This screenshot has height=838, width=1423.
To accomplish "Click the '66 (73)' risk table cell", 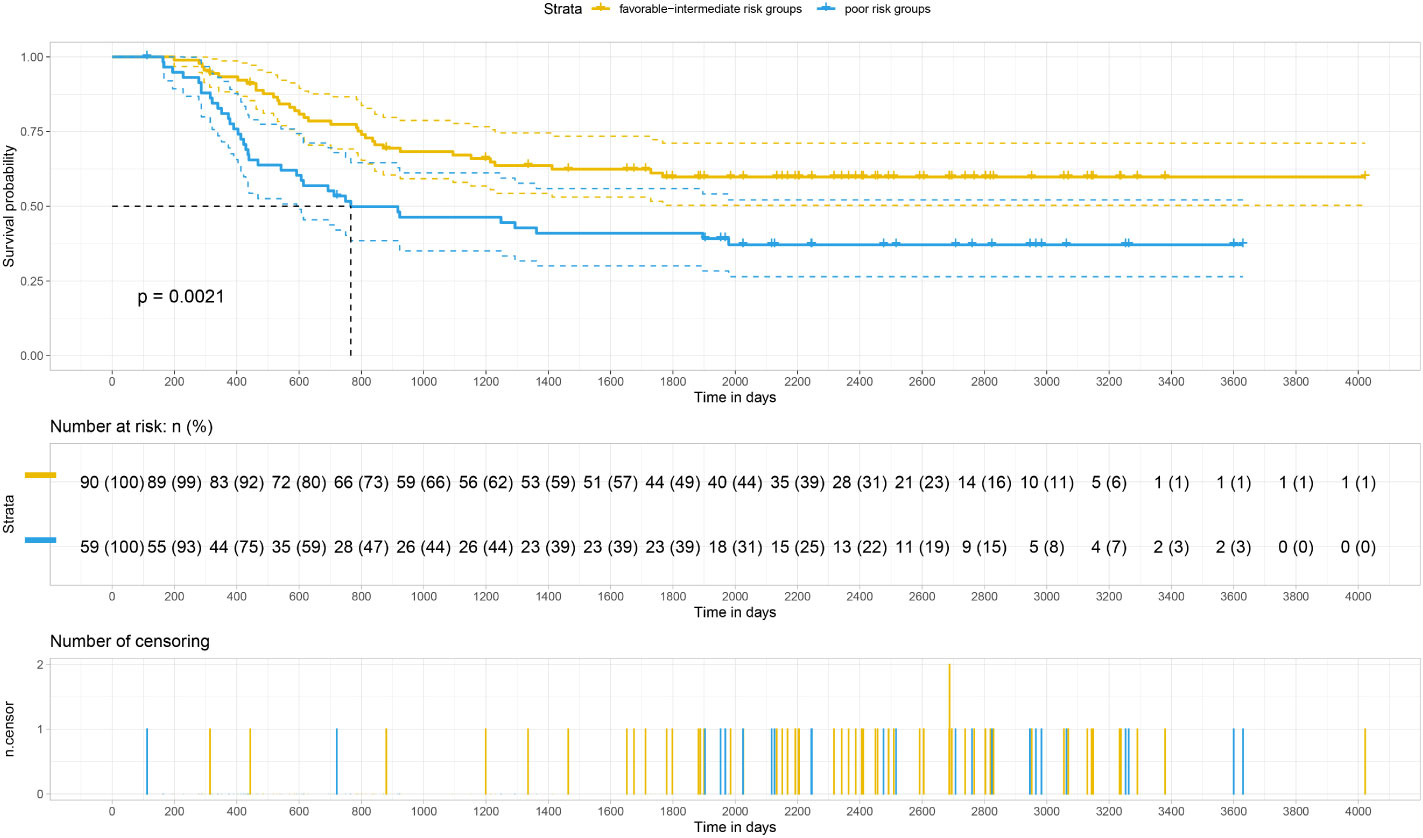I will pyautogui.click(x=361, y=483).
